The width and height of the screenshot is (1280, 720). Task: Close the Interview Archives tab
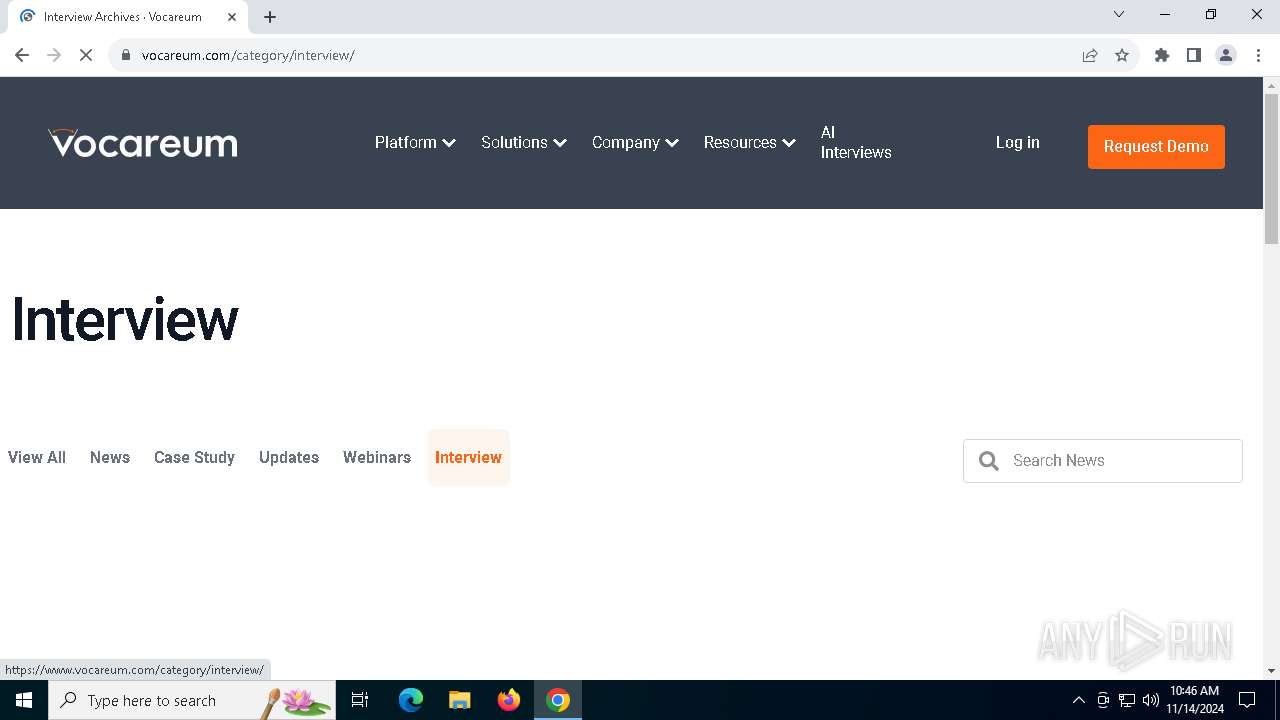(232, 17)
